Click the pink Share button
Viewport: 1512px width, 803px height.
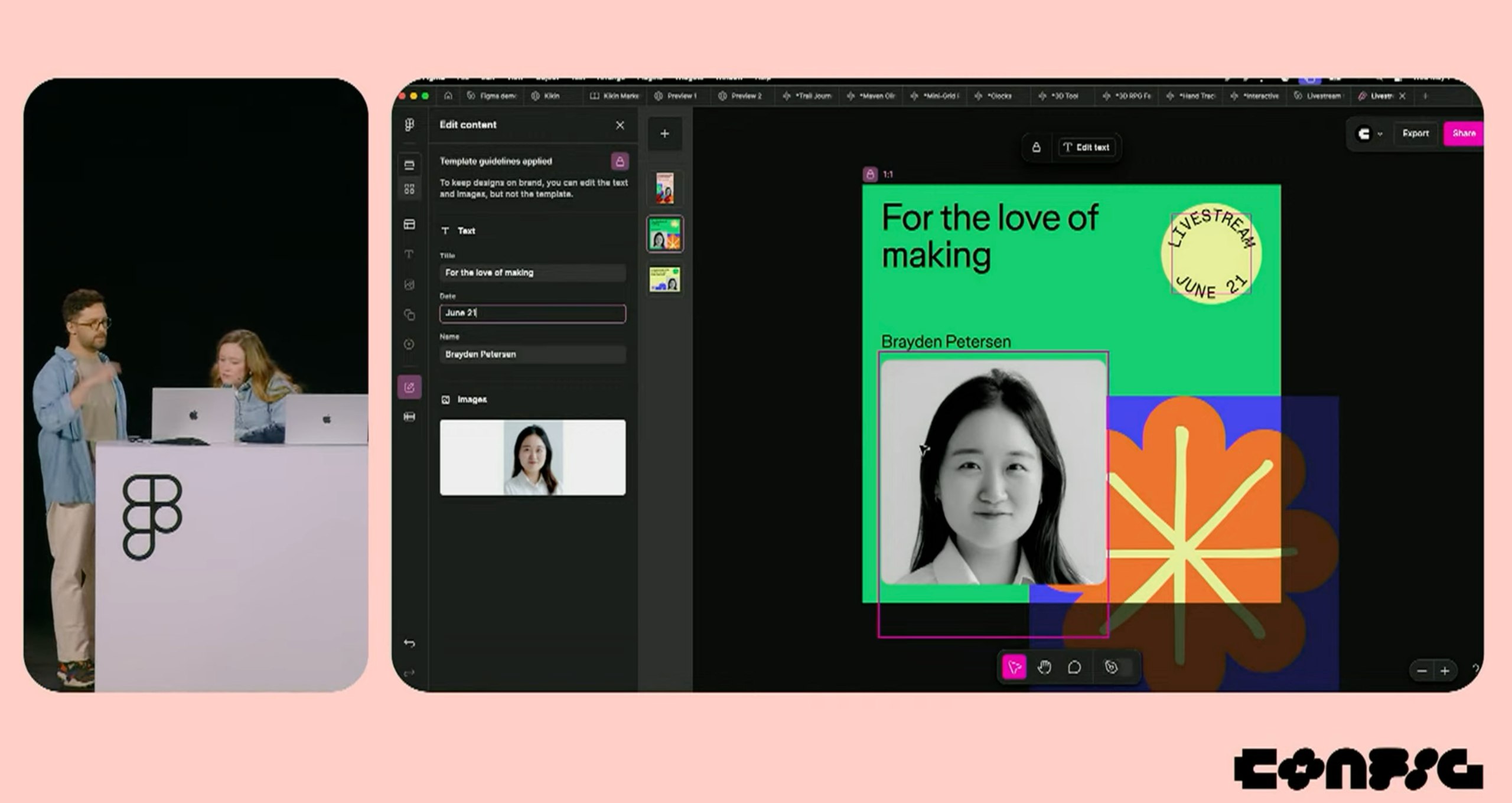(x=1463, y=133)
